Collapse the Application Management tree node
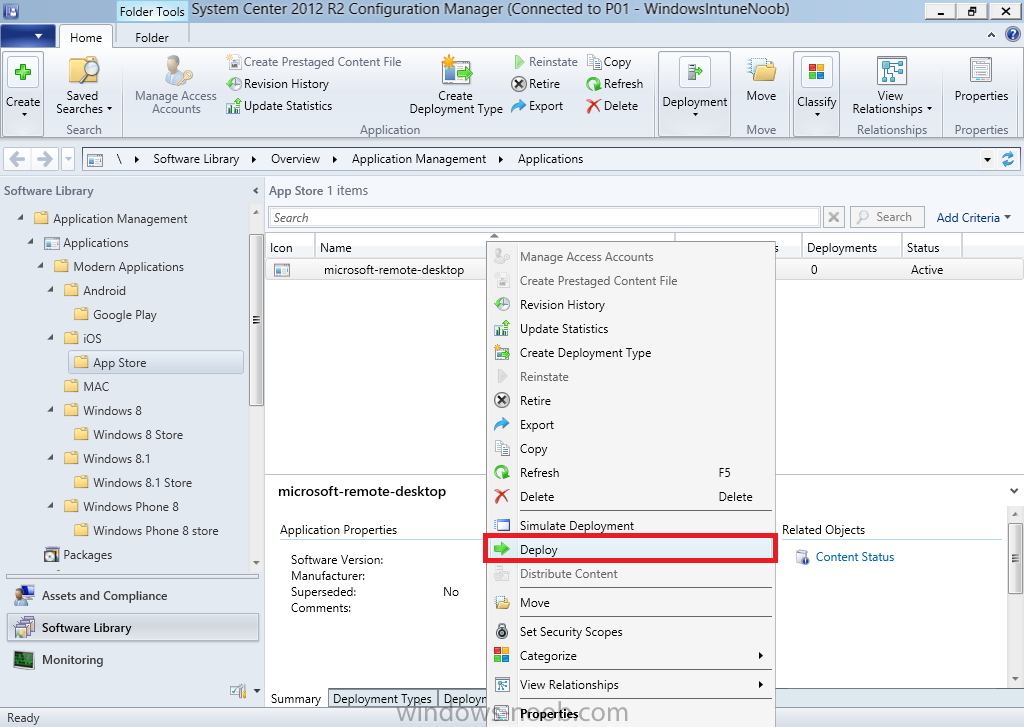This screenshot has width=1024, height=727. [x=21, y=218]
